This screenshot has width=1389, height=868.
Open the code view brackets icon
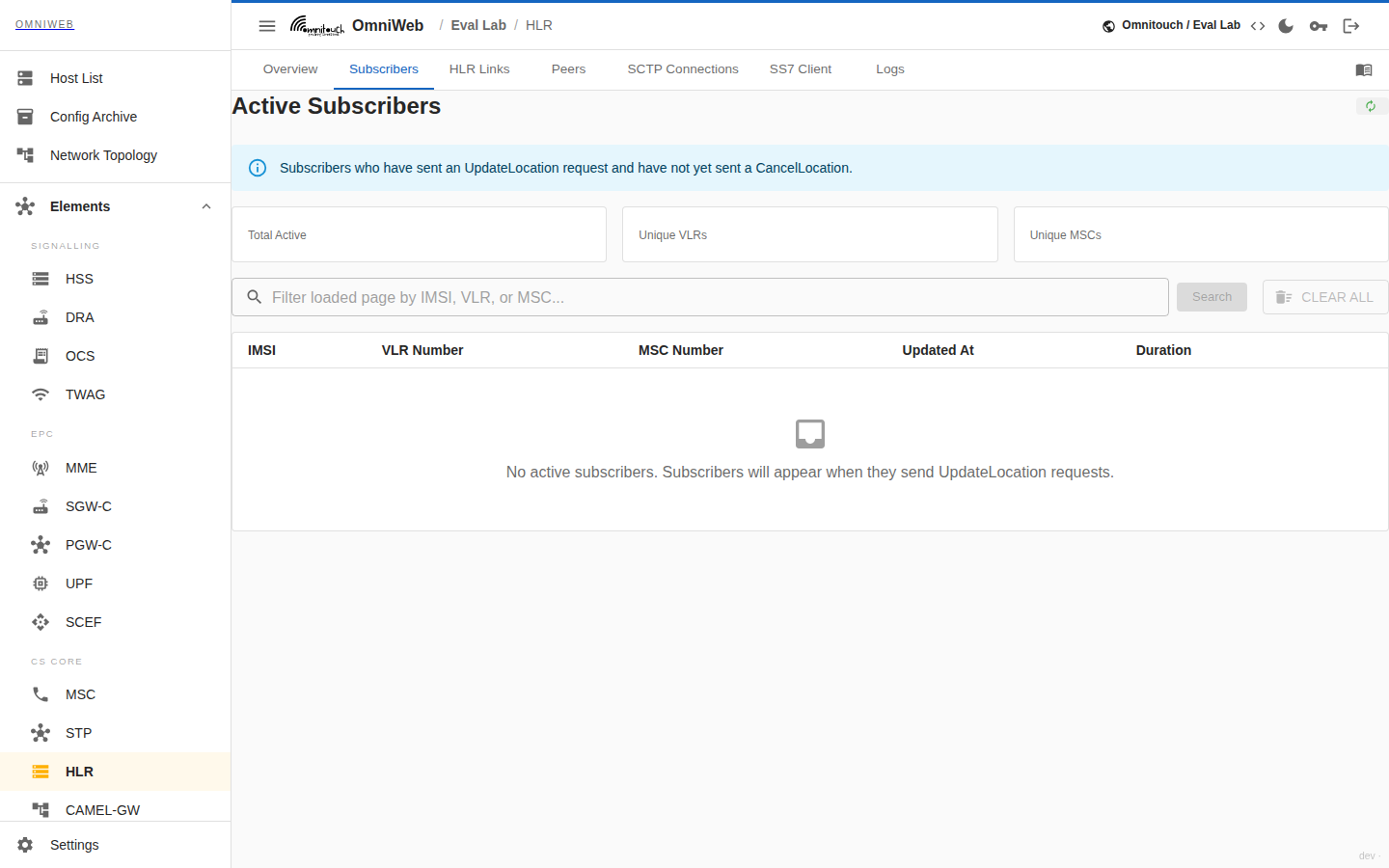[1258, 26]
